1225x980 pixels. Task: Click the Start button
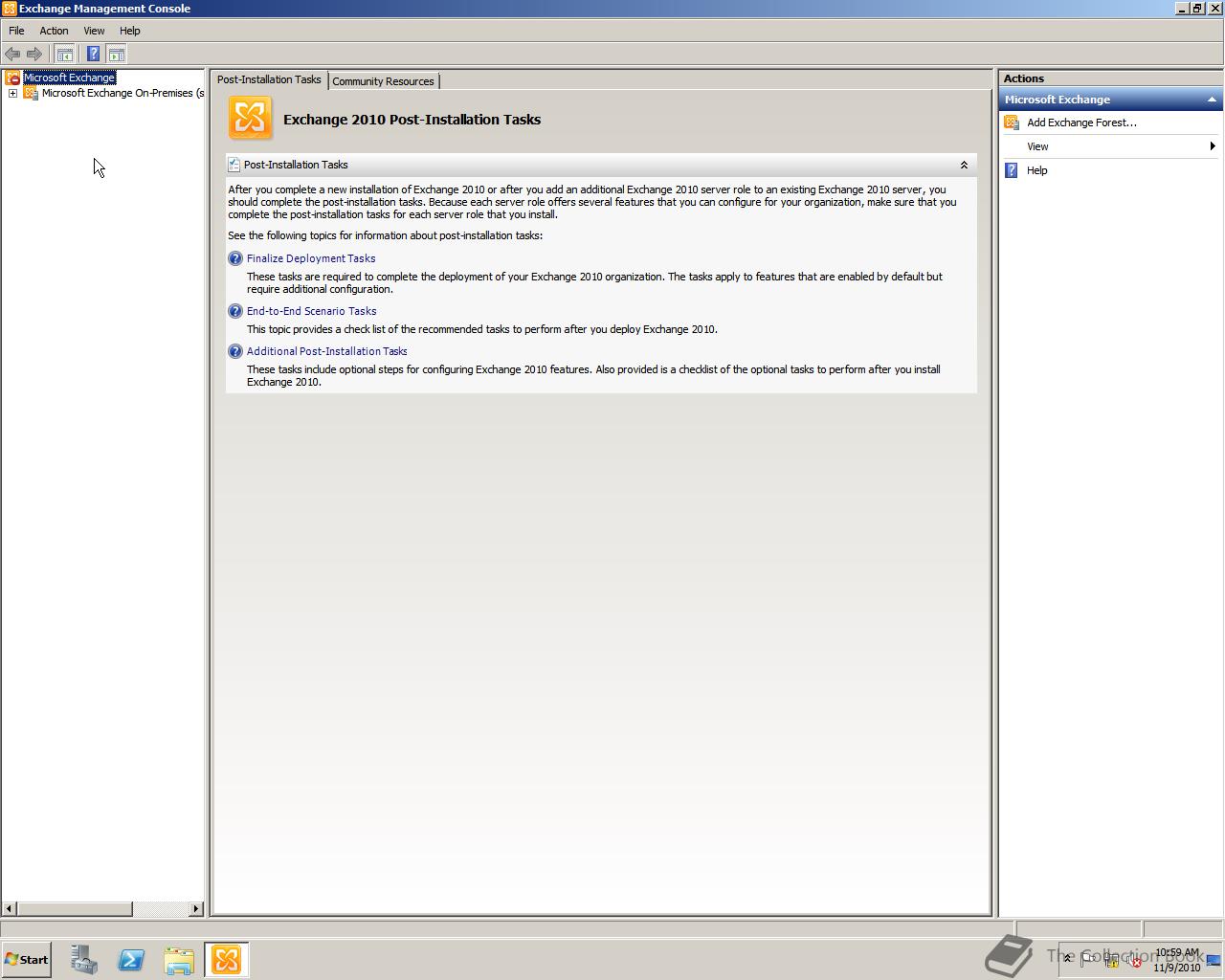(26, 960)
